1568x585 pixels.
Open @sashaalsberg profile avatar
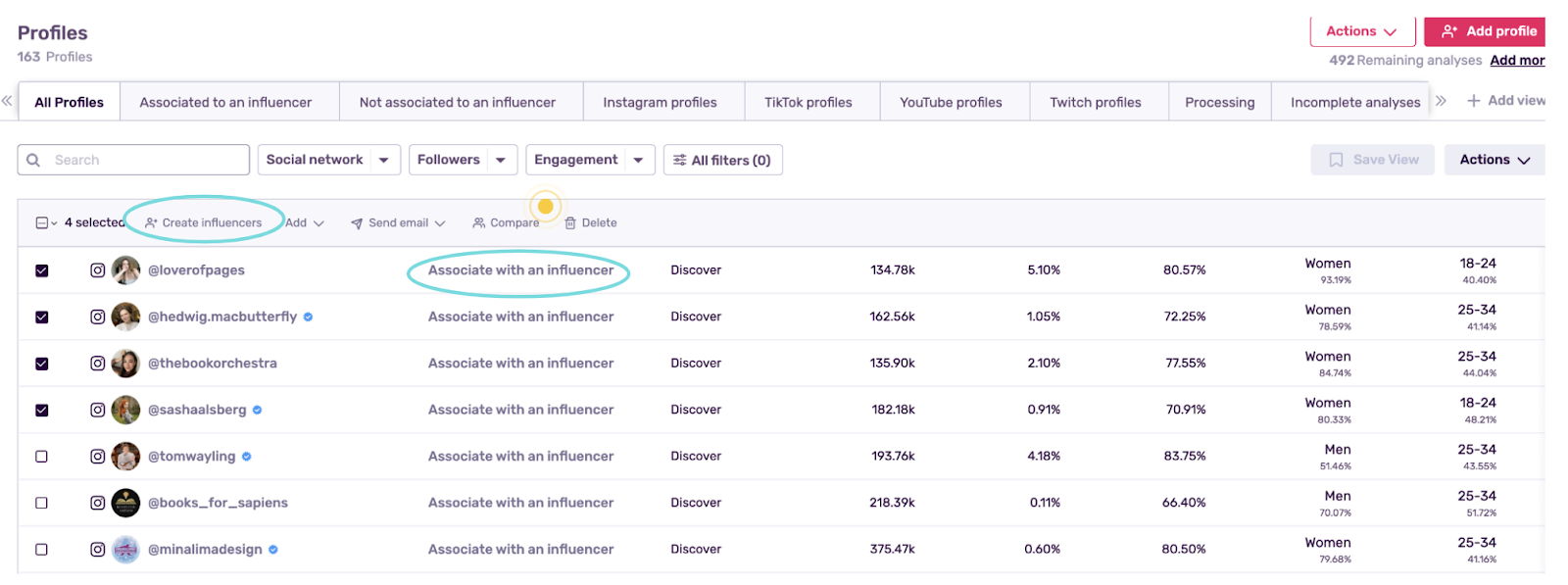125,410
